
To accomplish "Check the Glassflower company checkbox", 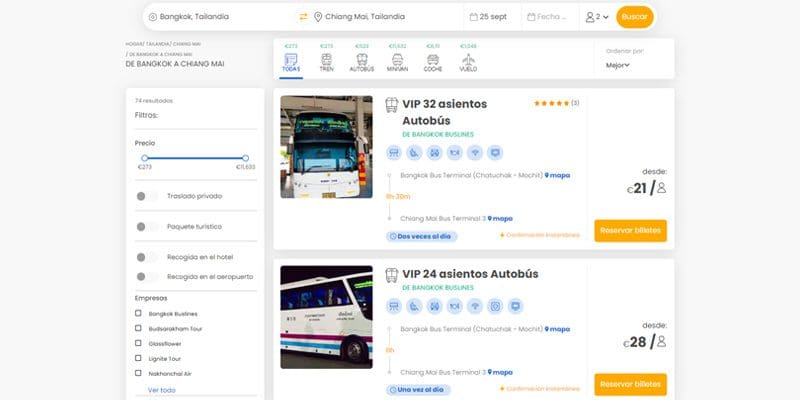I will pos(138,343).
